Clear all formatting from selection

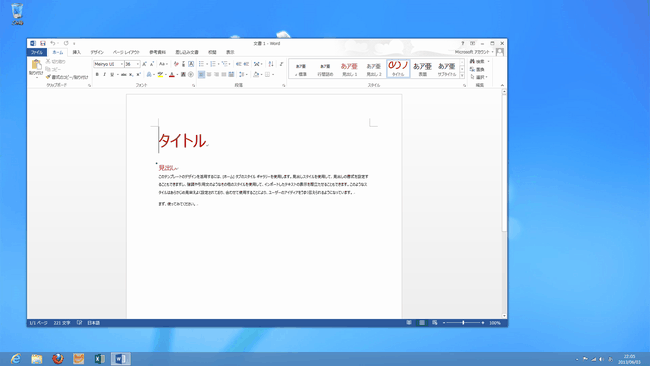pyautogui.click(x=176, y=64)
